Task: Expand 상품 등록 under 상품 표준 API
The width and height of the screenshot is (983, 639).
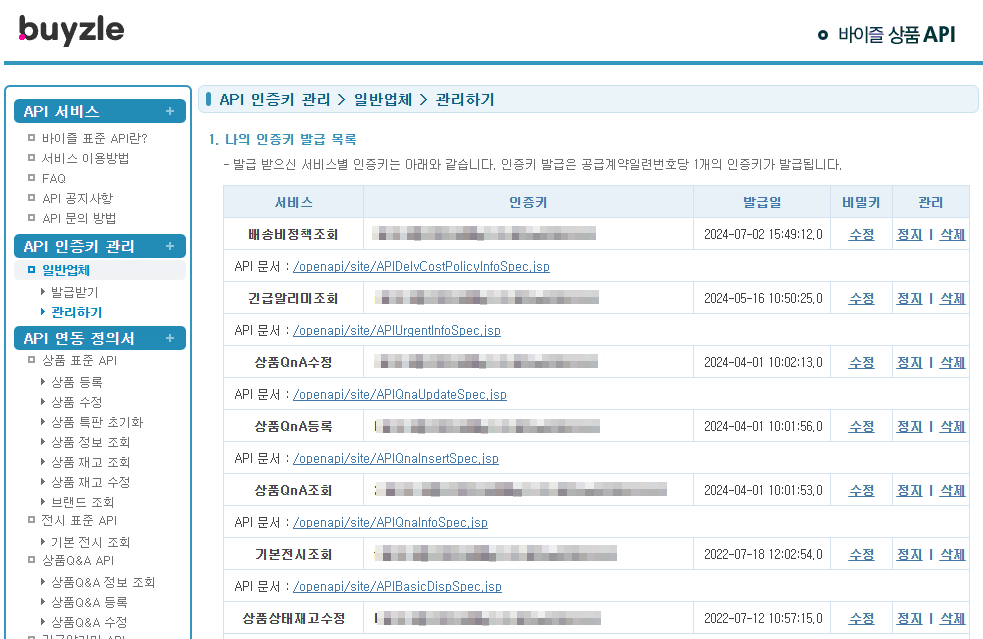Action: pos(76,382)
